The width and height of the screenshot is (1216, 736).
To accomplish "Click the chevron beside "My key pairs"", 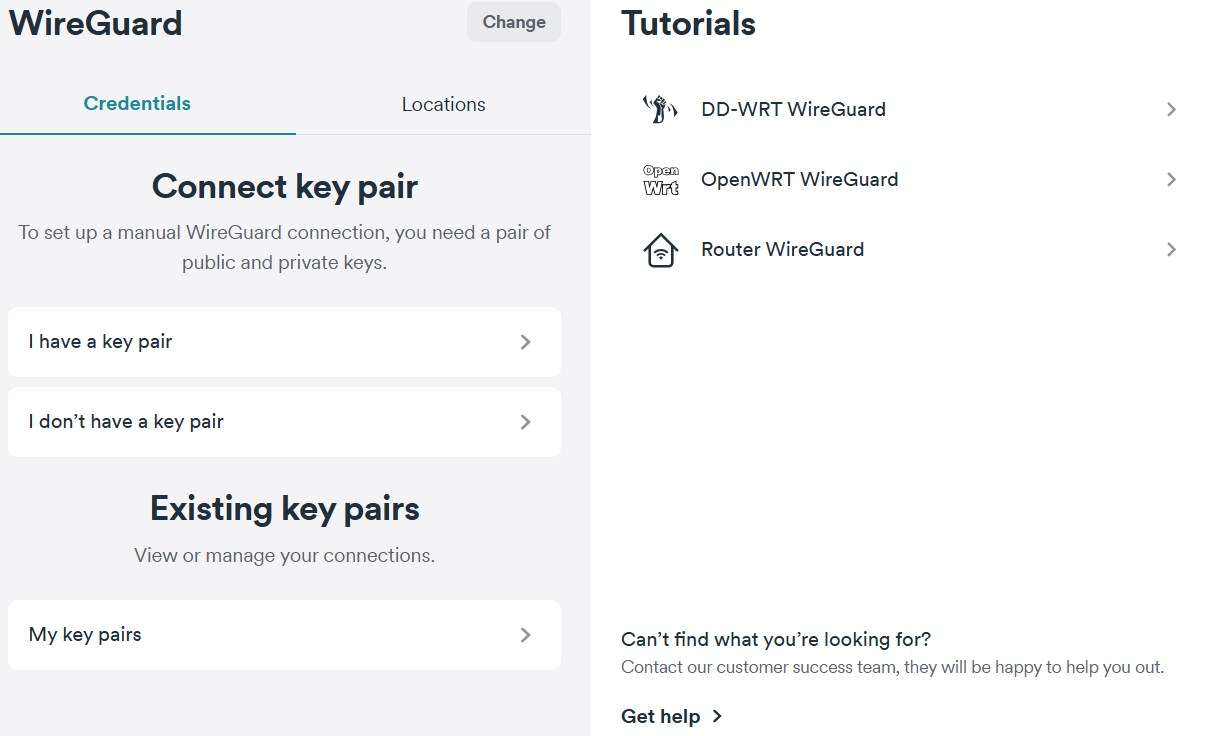I will click(x=526, y=635).
